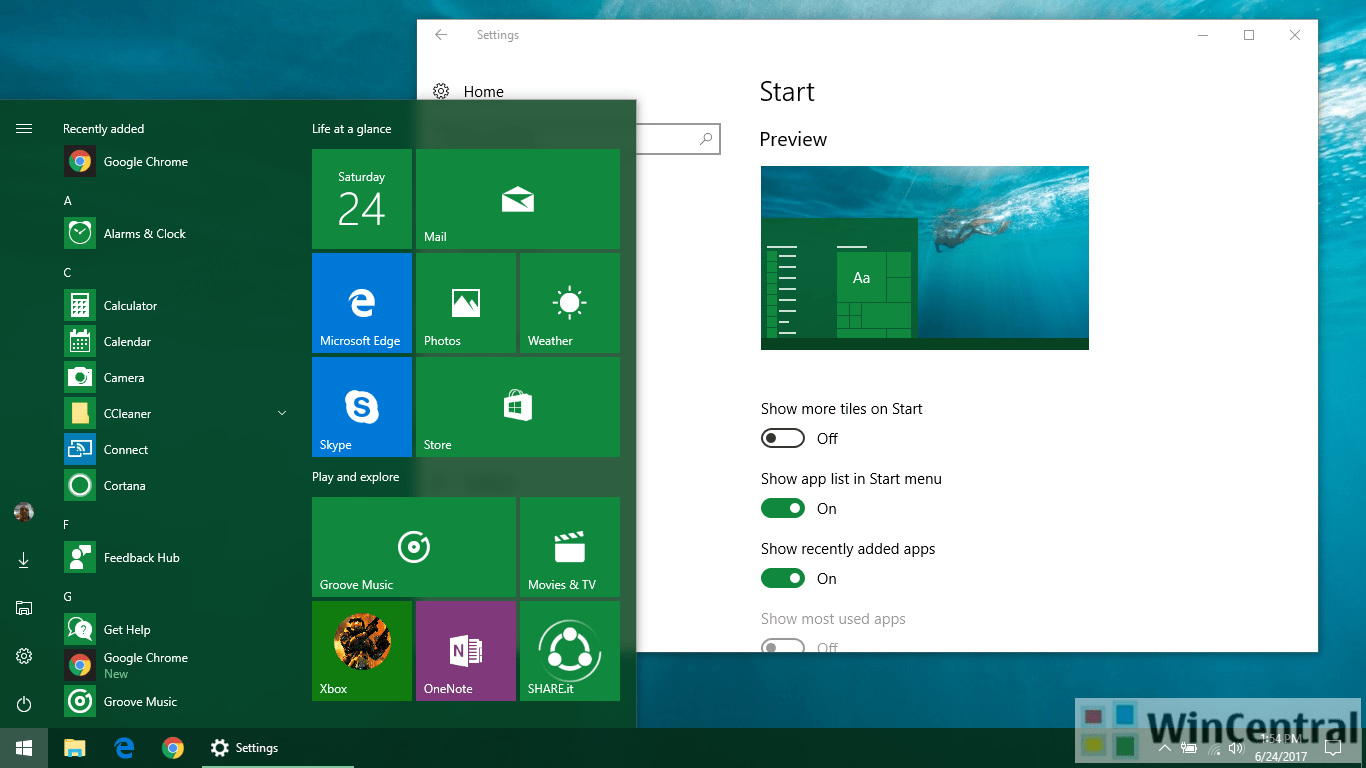Open the Xbox tile
The width and height of the screenshot is (1366, 768).
pyautogui.click(x=361, y=651)
